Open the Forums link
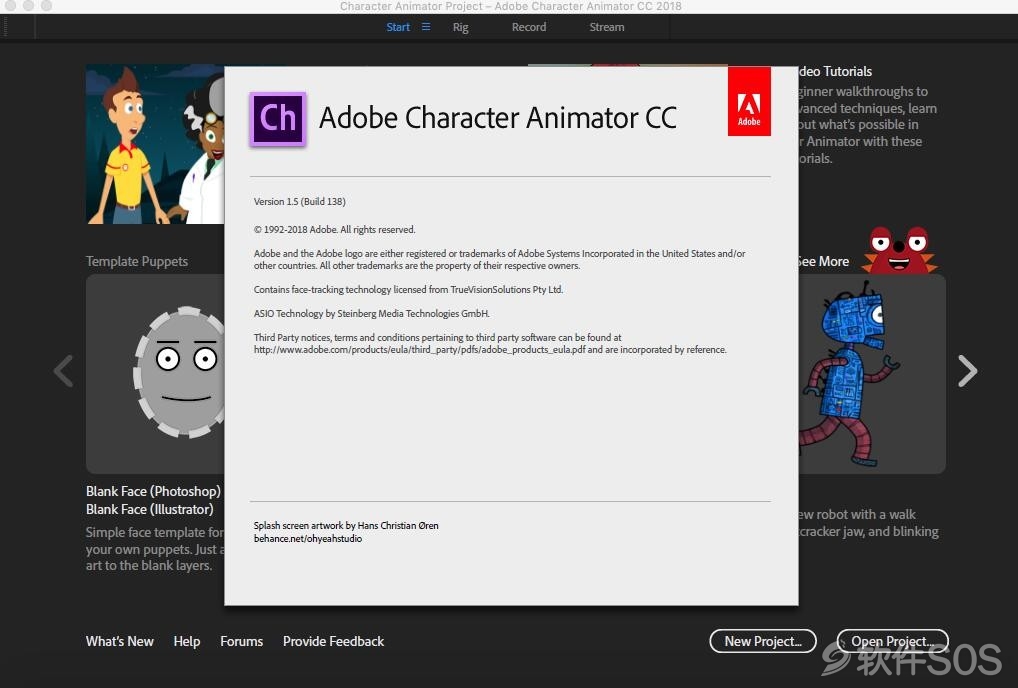This screenshot has width=1018, height=688. (x=242, y=641)
